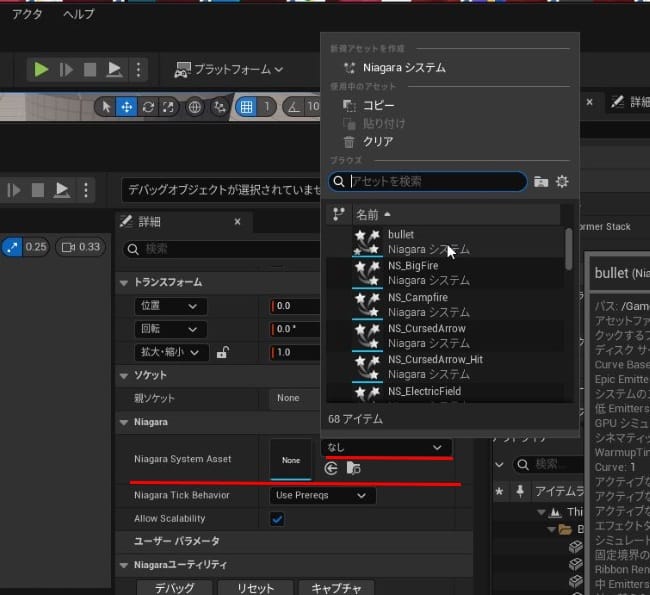
Task: Collapse Niagaraユーティリティ section
Action: coord(124,565)
